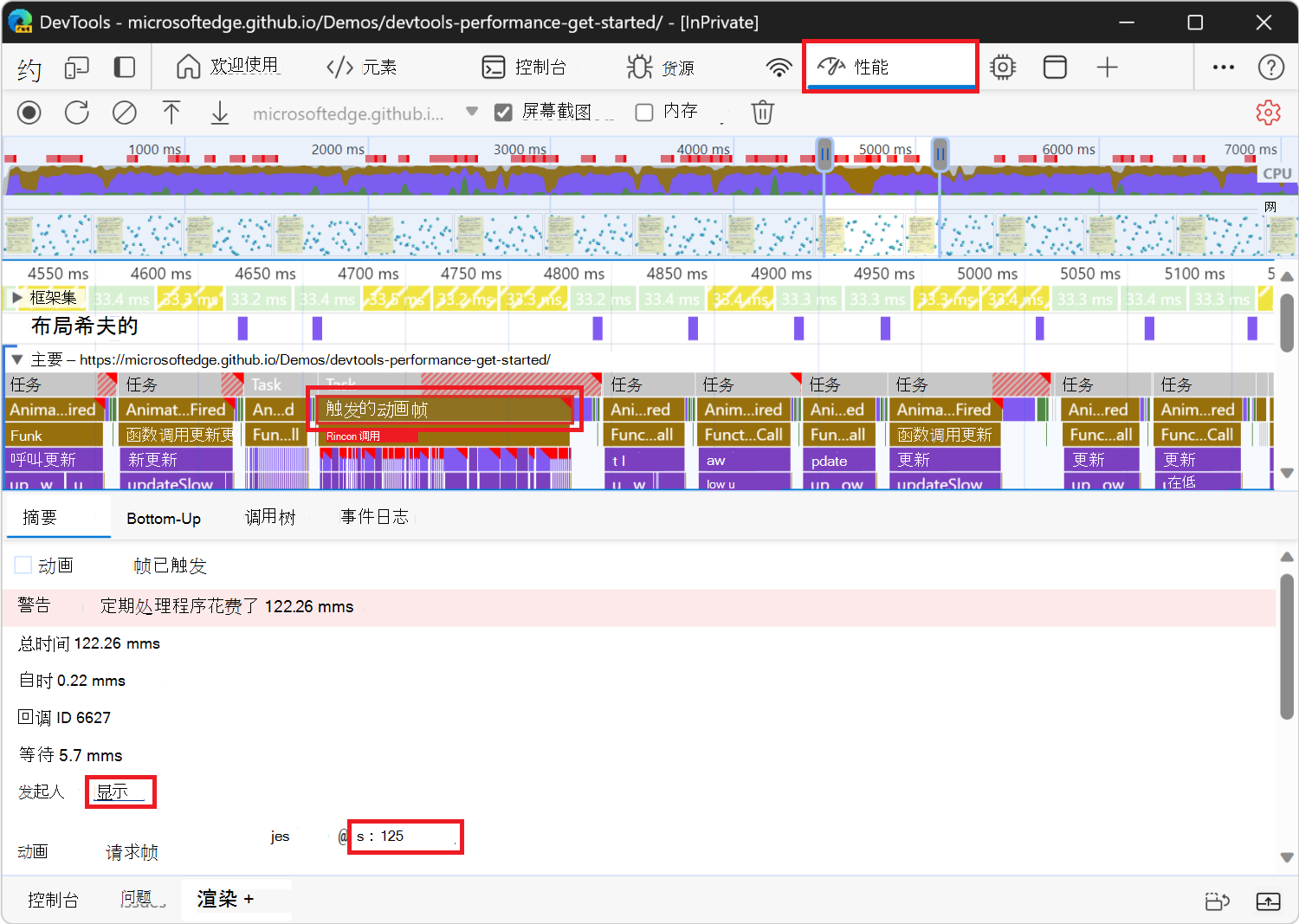Open the Network wifi icon tab
The width and height of the screenshot is (1299, 924).
pos(779,68)
